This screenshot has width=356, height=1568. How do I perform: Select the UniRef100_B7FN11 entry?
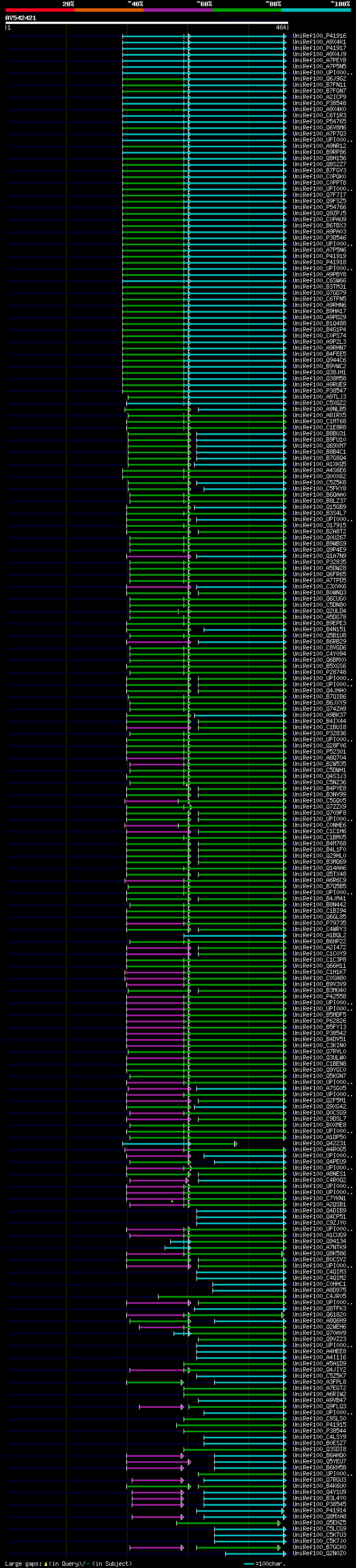[319, 85]
